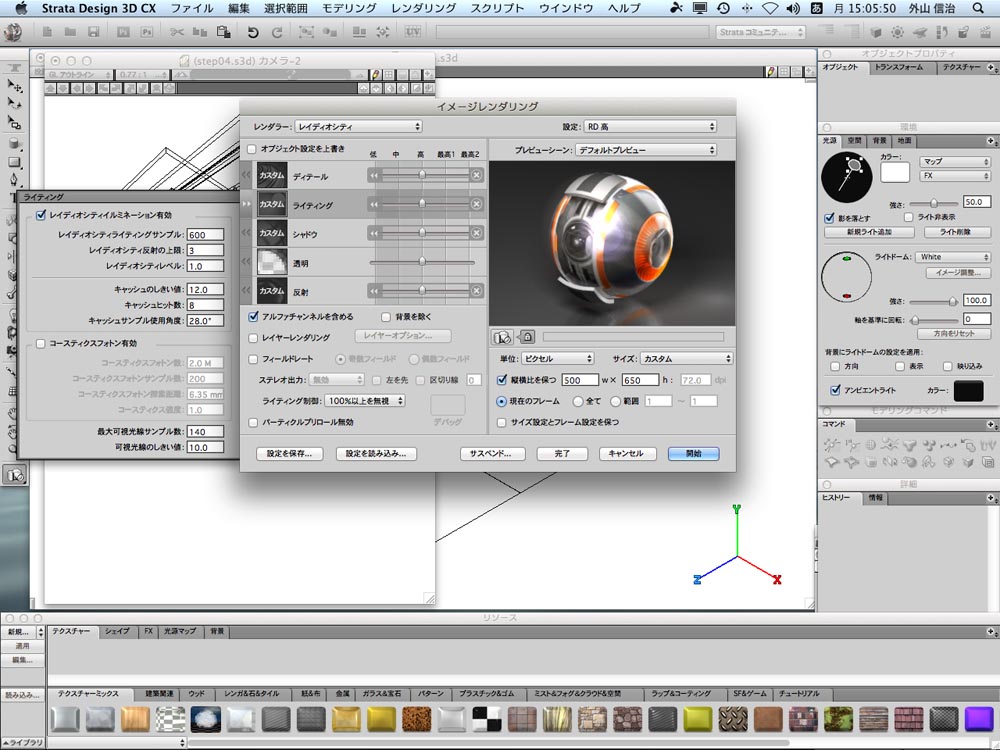Uncheck アルファチャンネルを含める checkbox

pyautogui.click(x=253, y=316)
